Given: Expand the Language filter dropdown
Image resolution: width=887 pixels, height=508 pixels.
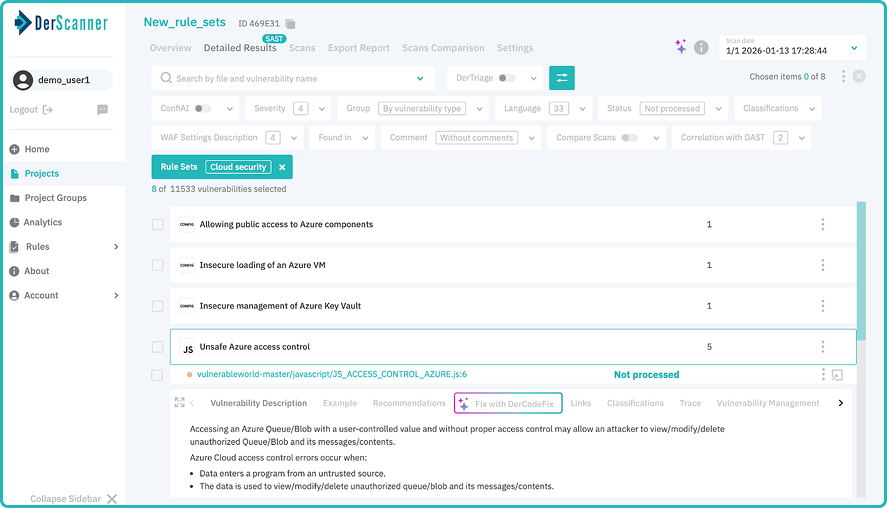Looking at the screenshot, I should (x=582, y=109).
